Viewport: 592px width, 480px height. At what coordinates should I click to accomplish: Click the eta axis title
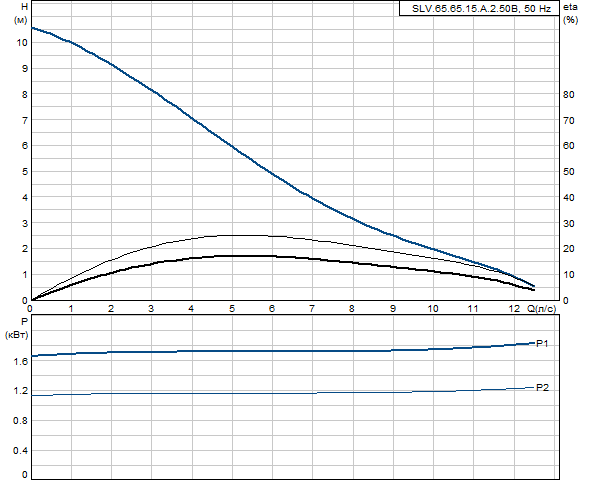tap(570, 7)
